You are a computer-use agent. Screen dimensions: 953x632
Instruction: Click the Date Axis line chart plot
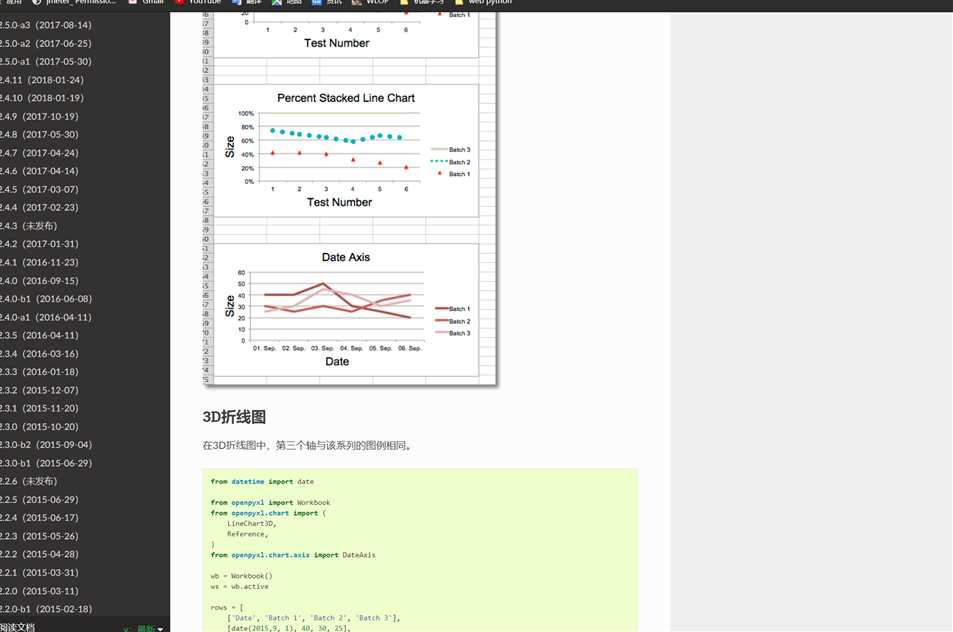pos(337,306)
